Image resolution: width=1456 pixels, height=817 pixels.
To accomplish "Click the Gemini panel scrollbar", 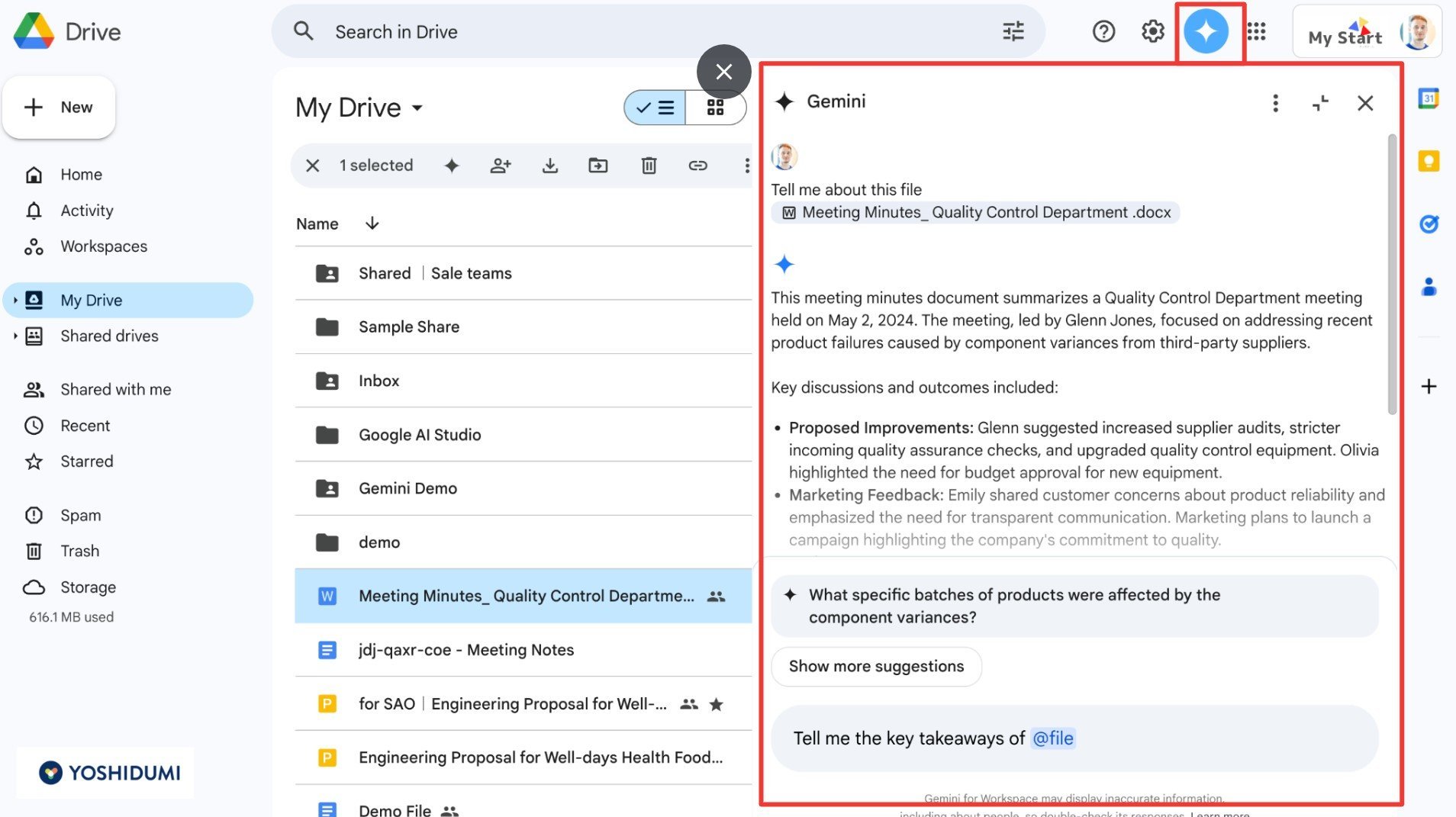I will coord(1392,275).
